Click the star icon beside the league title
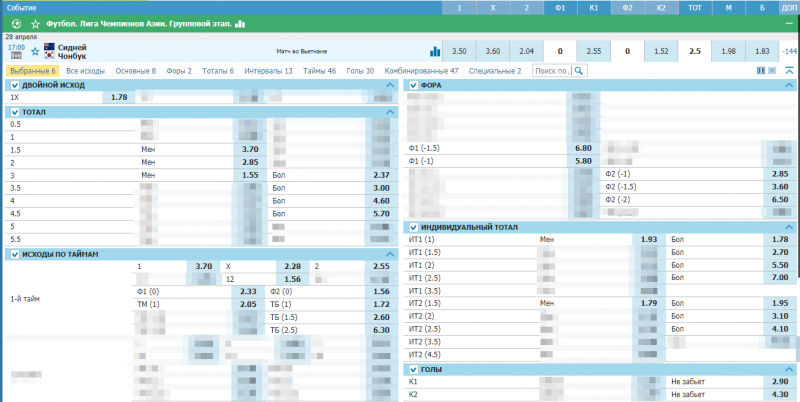Image resolution: width=800 pixels, height=402 pixels. (36, 22)
